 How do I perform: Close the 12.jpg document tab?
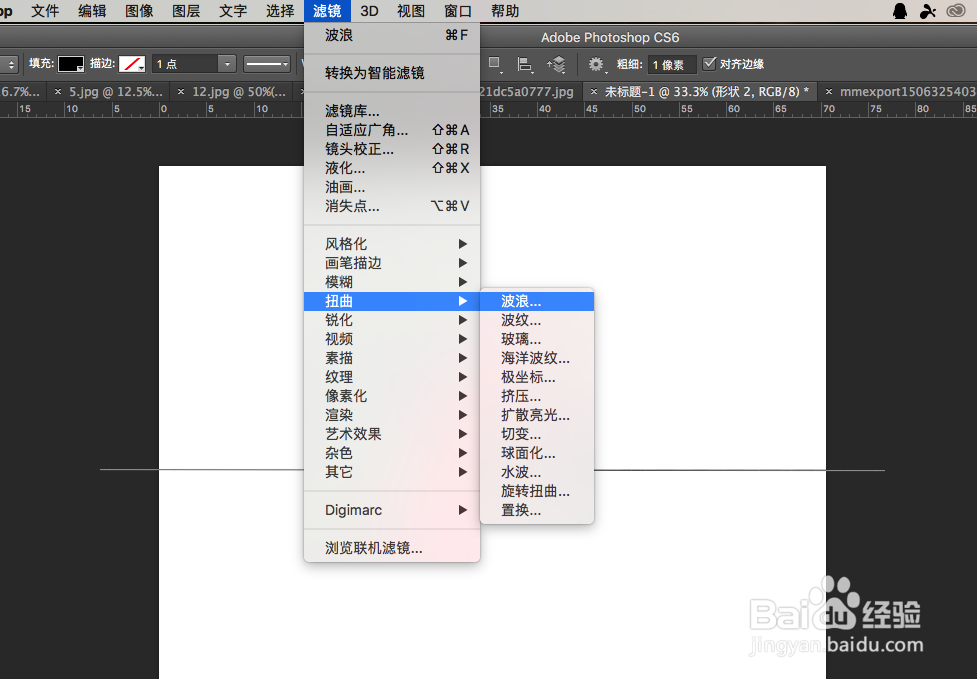tap(181, 92)
